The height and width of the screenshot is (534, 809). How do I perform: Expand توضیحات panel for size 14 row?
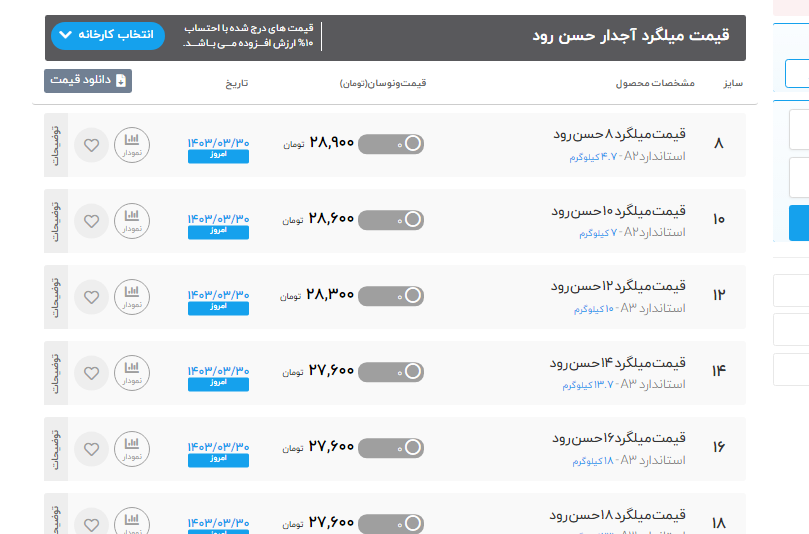(56, 373)
